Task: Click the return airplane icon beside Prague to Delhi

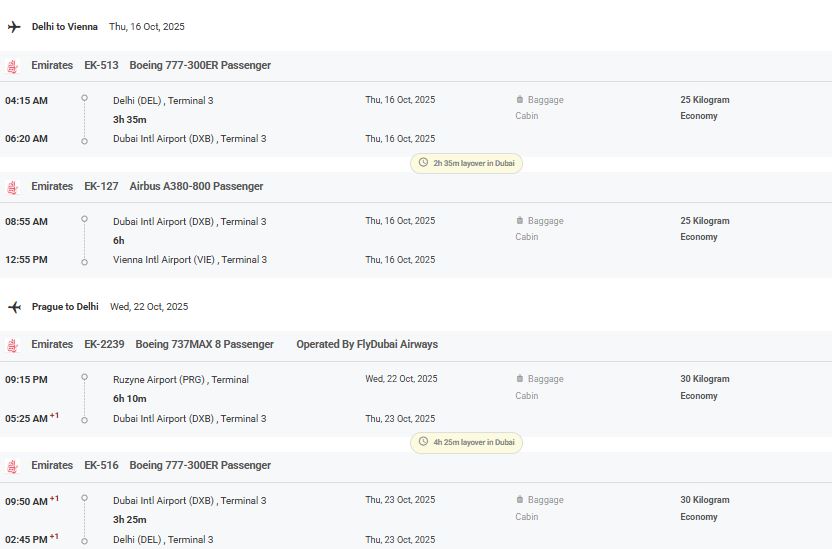Action: [14, 307]
